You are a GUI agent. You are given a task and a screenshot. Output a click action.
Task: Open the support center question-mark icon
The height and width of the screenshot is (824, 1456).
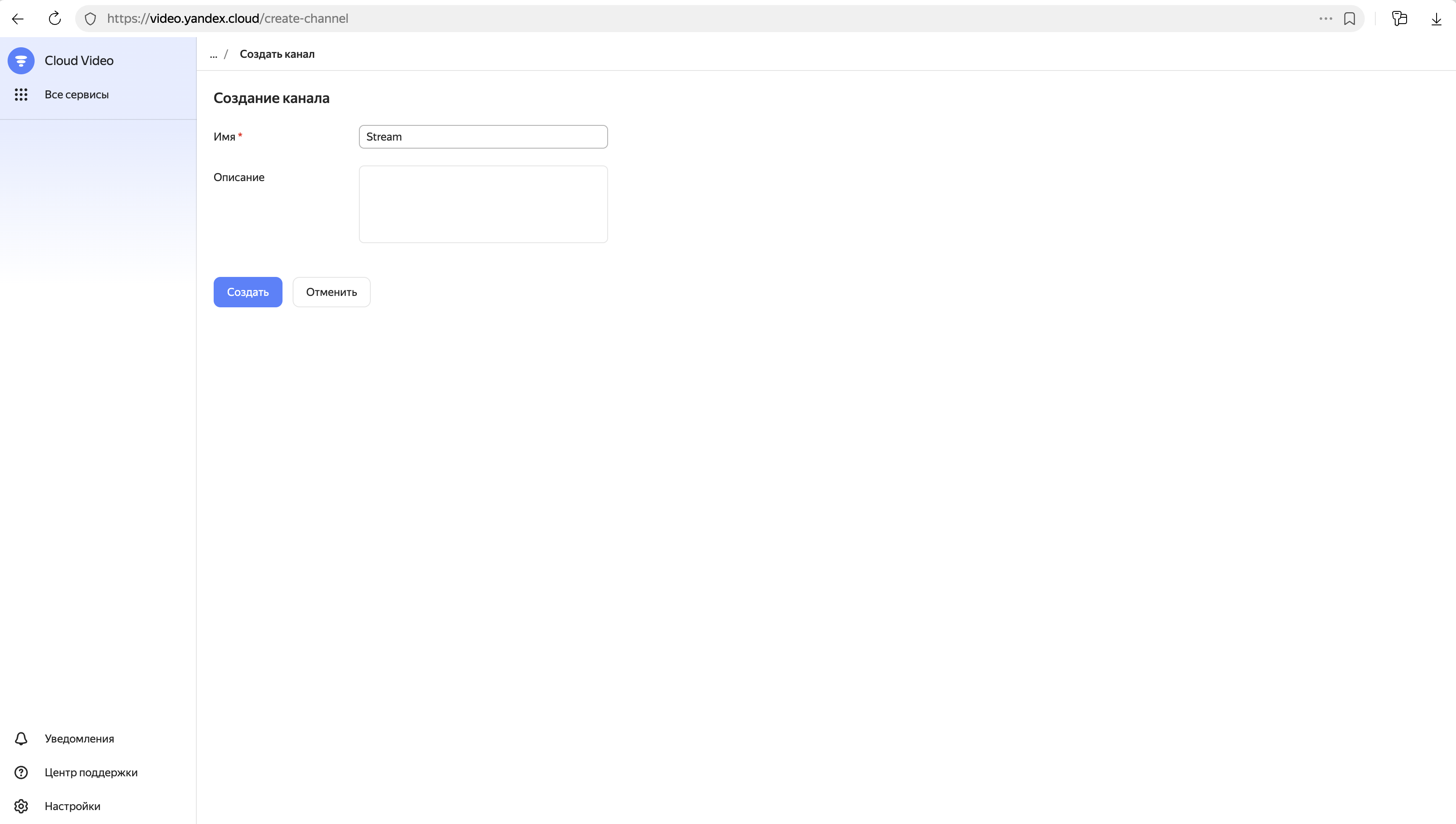[x=21, y=772]
